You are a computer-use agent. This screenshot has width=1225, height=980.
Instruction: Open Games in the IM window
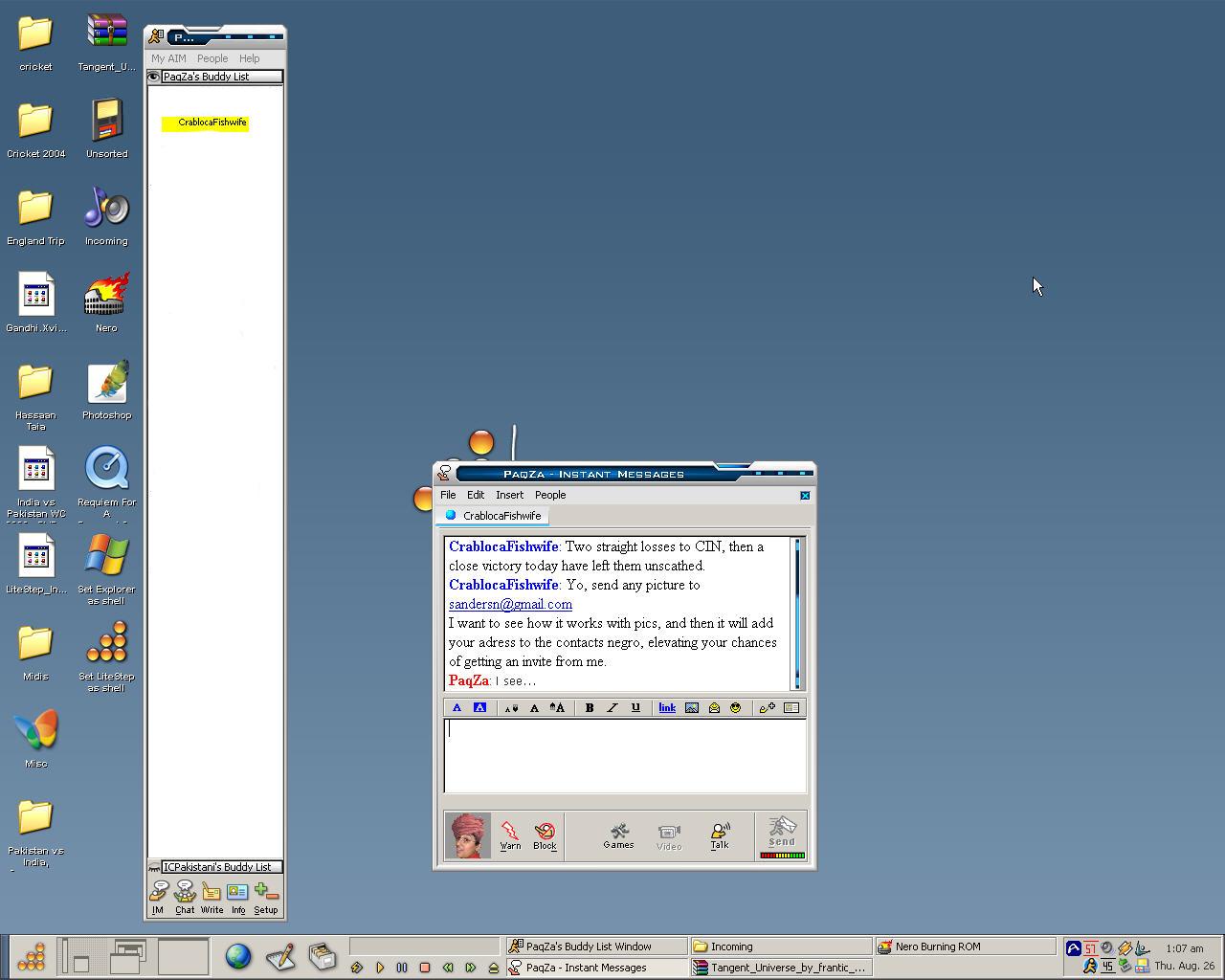point(618,835)
